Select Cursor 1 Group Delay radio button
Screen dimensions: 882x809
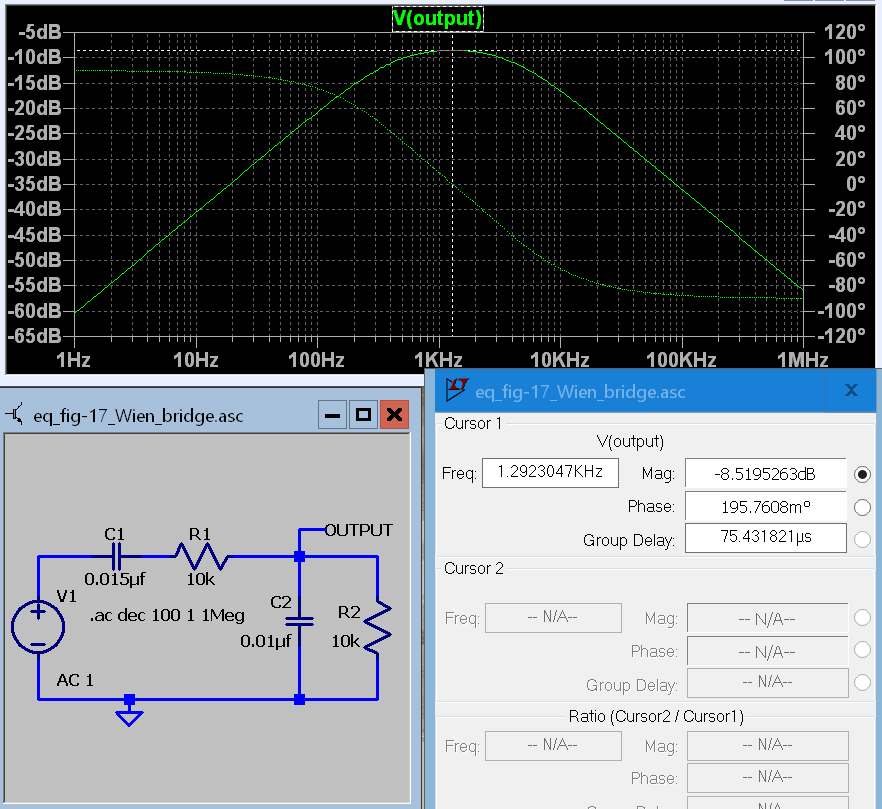pos(863,540)
